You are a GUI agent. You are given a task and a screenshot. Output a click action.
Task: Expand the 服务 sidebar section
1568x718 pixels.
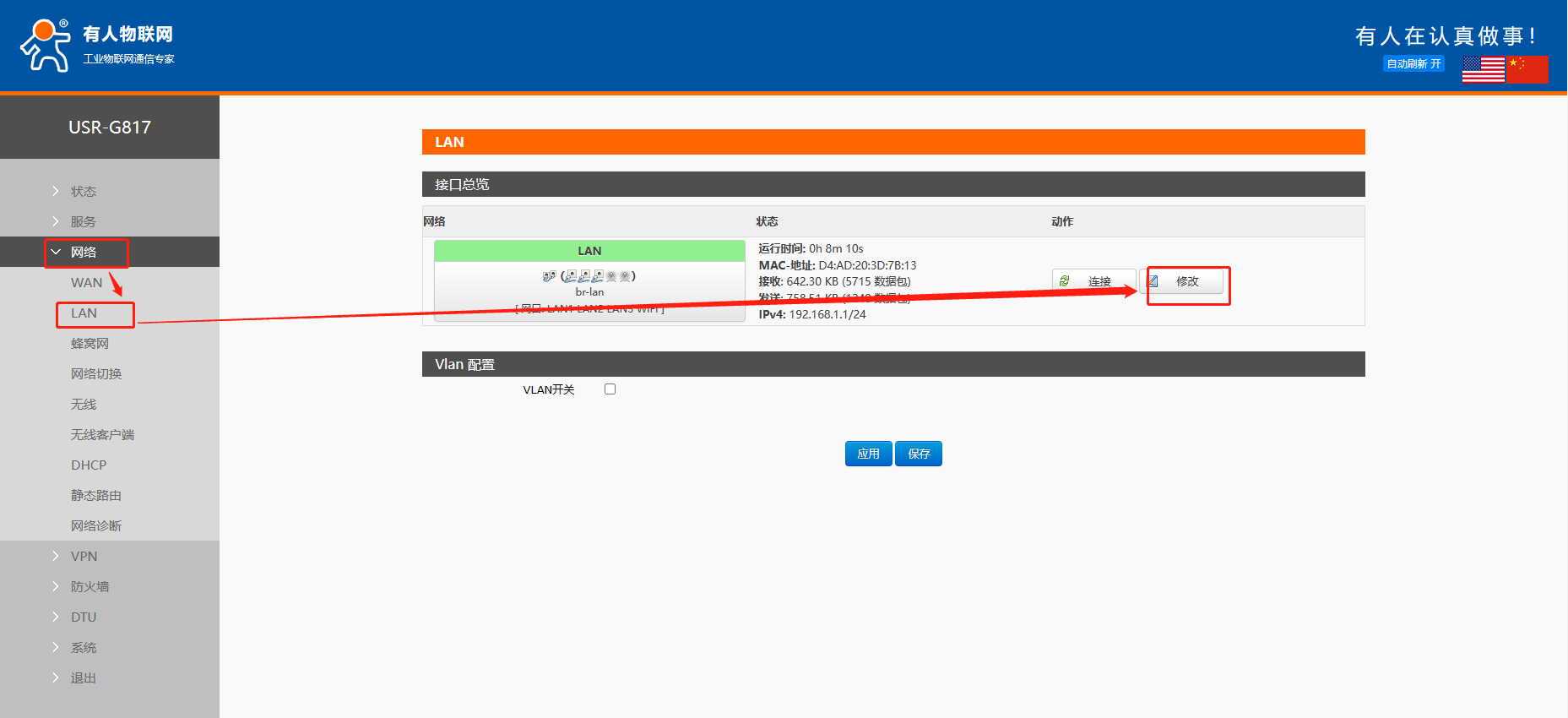tap(83, 222)
